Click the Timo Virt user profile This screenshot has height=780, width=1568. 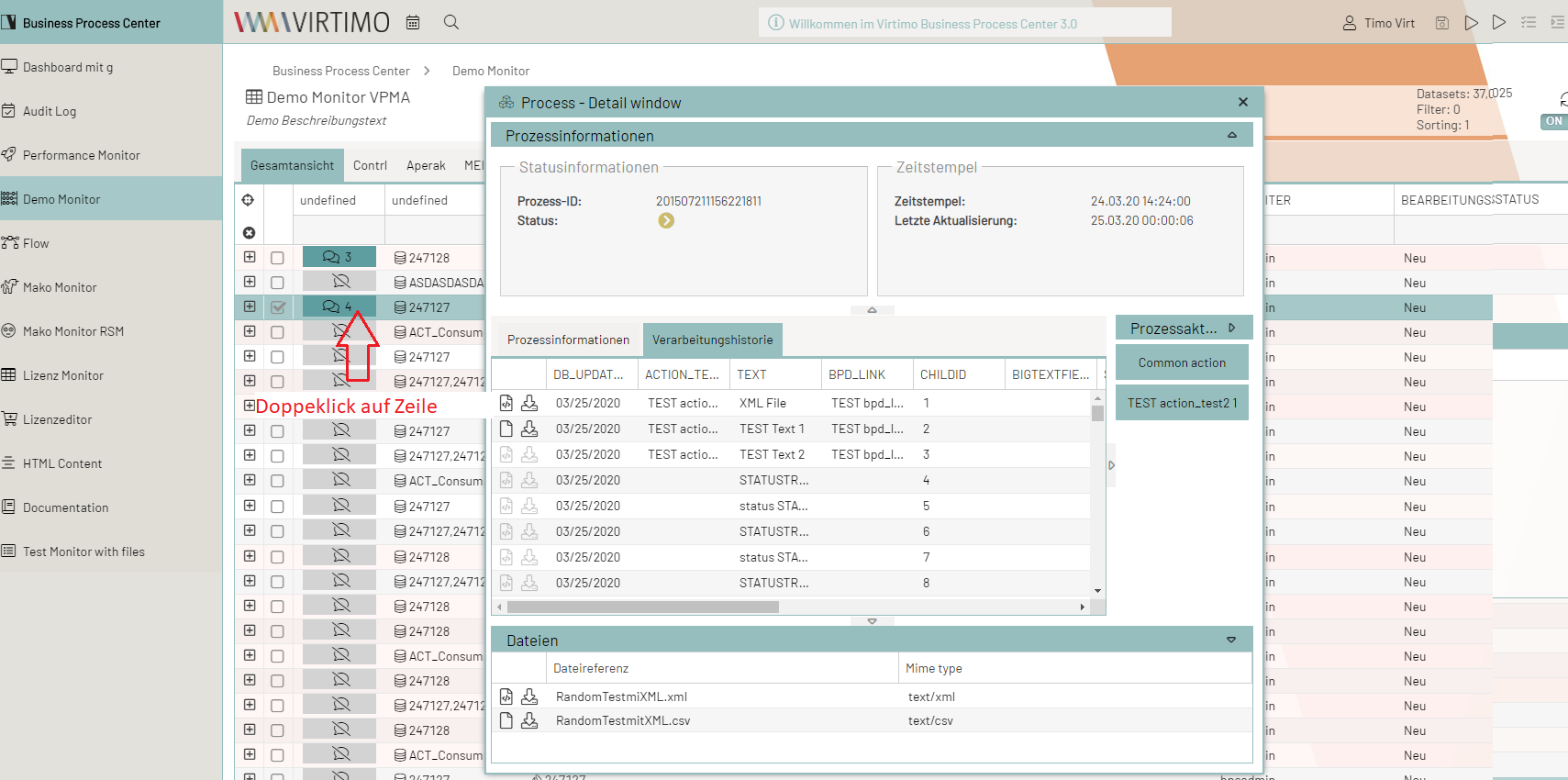coord(1378,23)
